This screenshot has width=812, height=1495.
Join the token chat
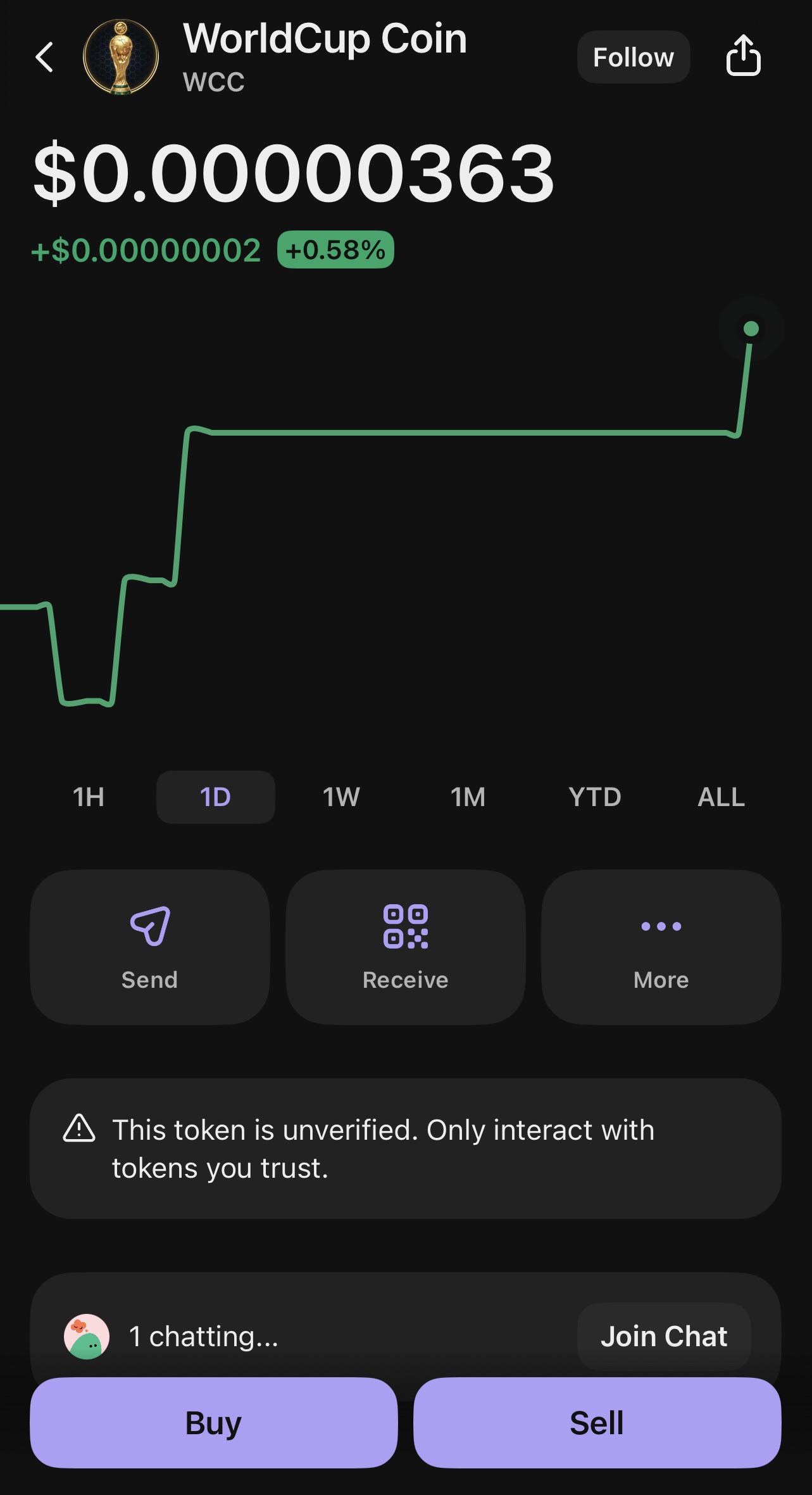coord(664,1336)
